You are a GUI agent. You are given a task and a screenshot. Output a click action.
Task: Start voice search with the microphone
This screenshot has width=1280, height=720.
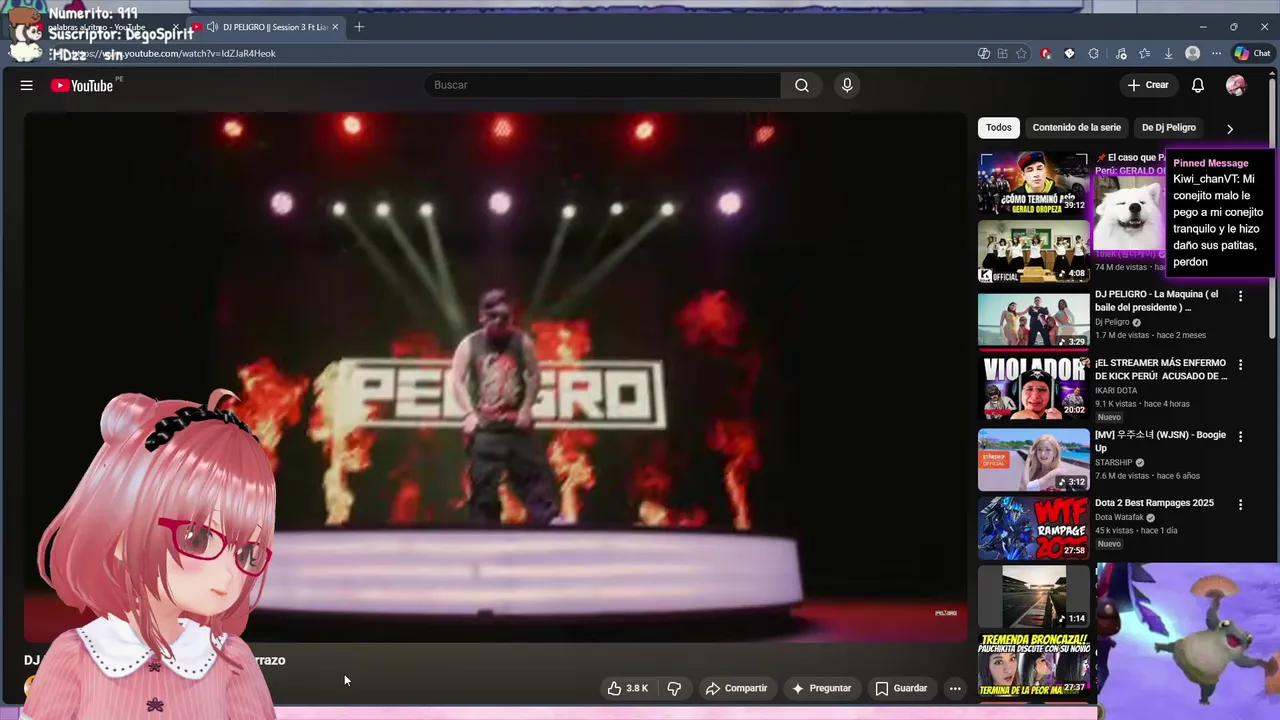coord(847,85)
